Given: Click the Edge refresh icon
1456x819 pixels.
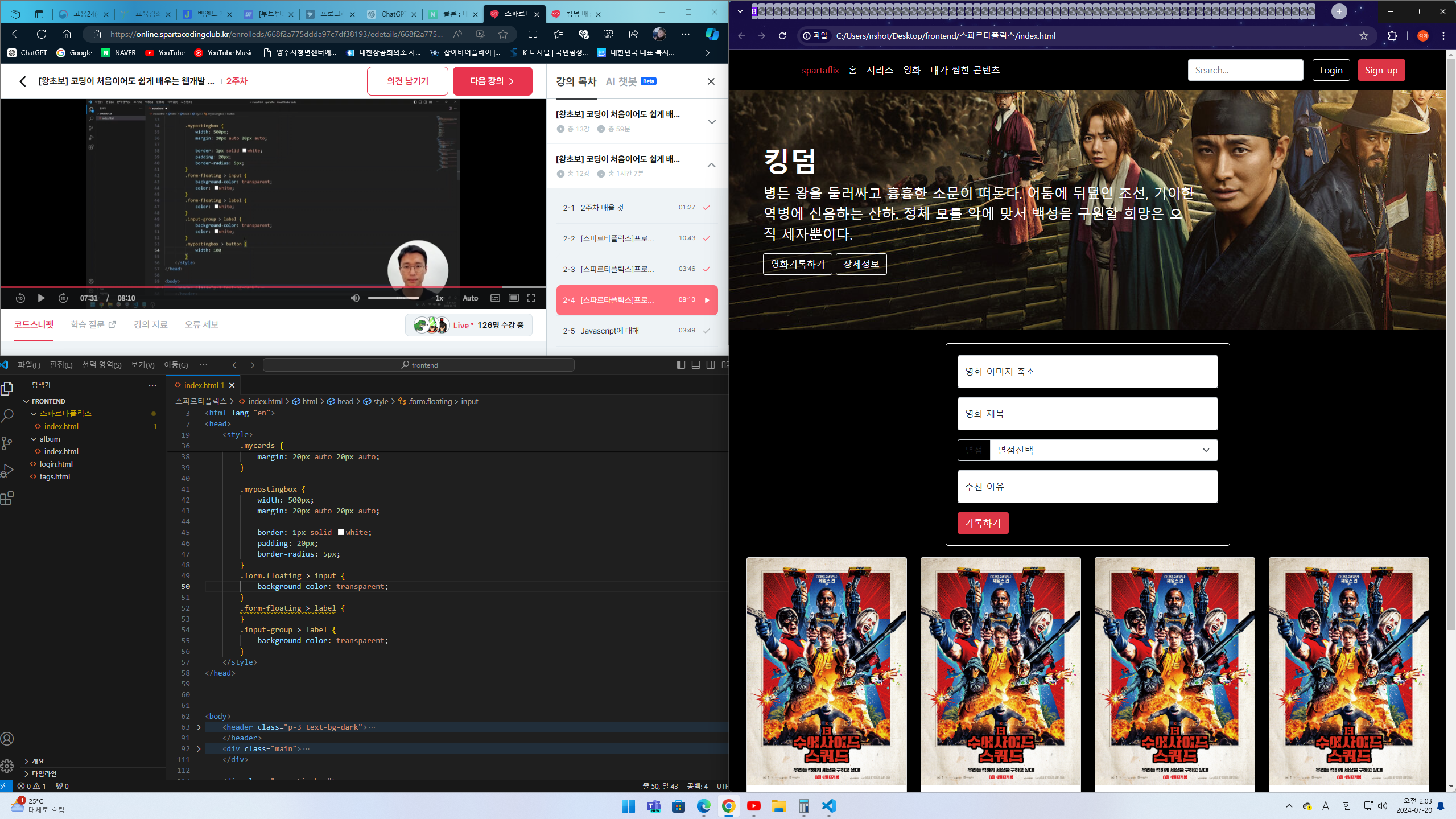Looking at the screenshot, I should (42, 34).
